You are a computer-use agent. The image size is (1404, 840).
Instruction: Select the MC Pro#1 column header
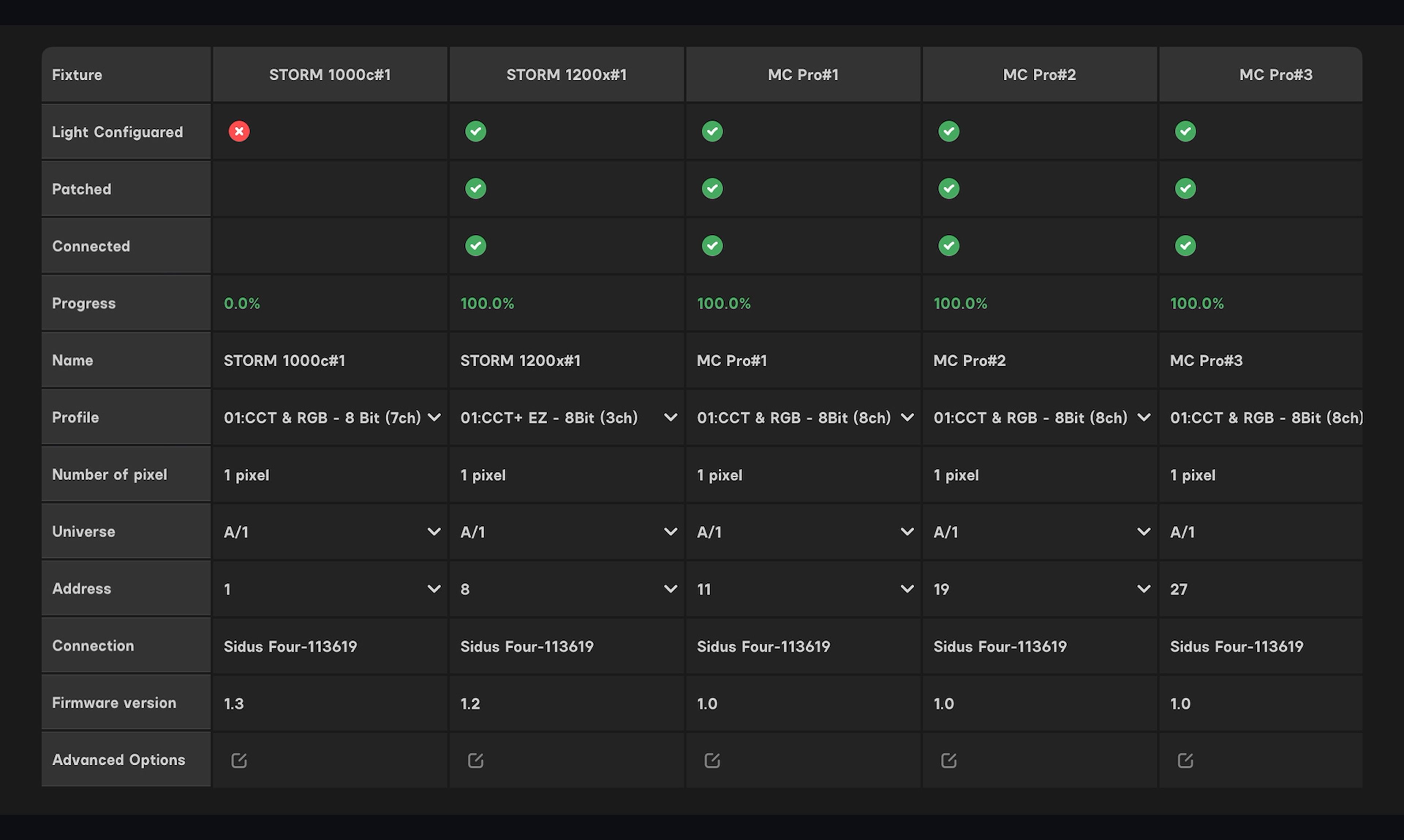[803, 75]
